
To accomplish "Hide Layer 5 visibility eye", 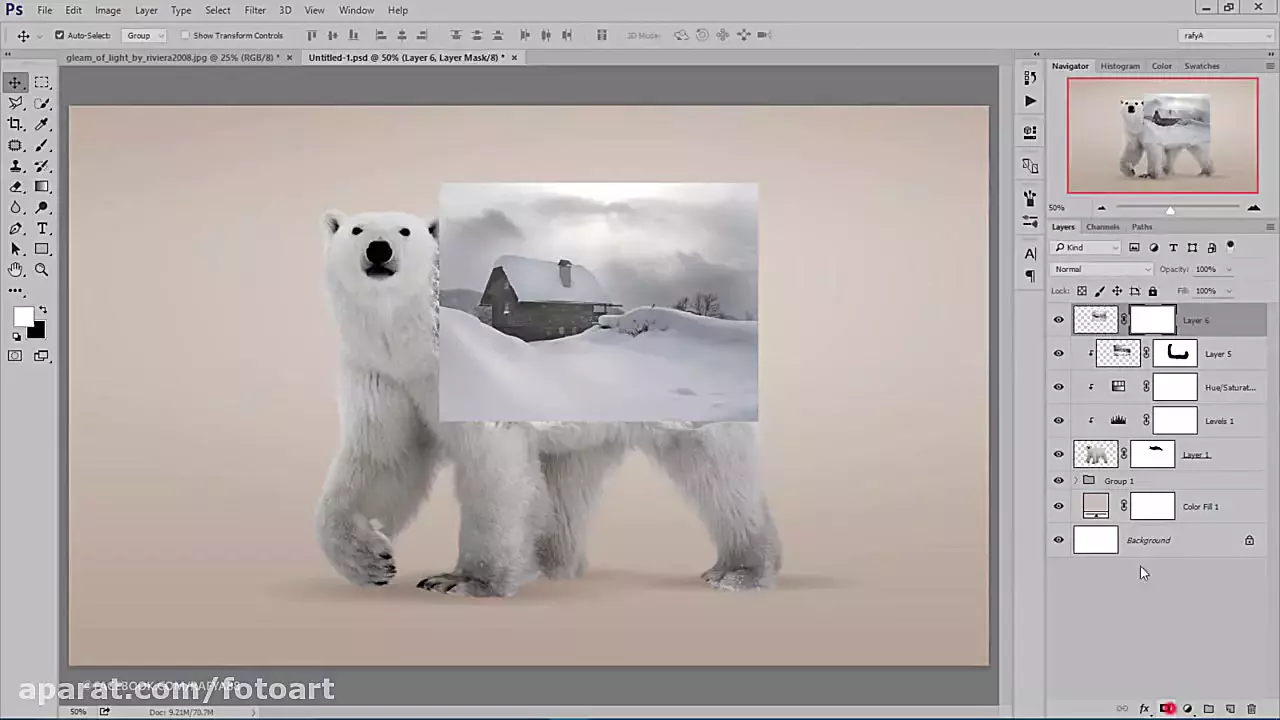I will point(1059,353).
